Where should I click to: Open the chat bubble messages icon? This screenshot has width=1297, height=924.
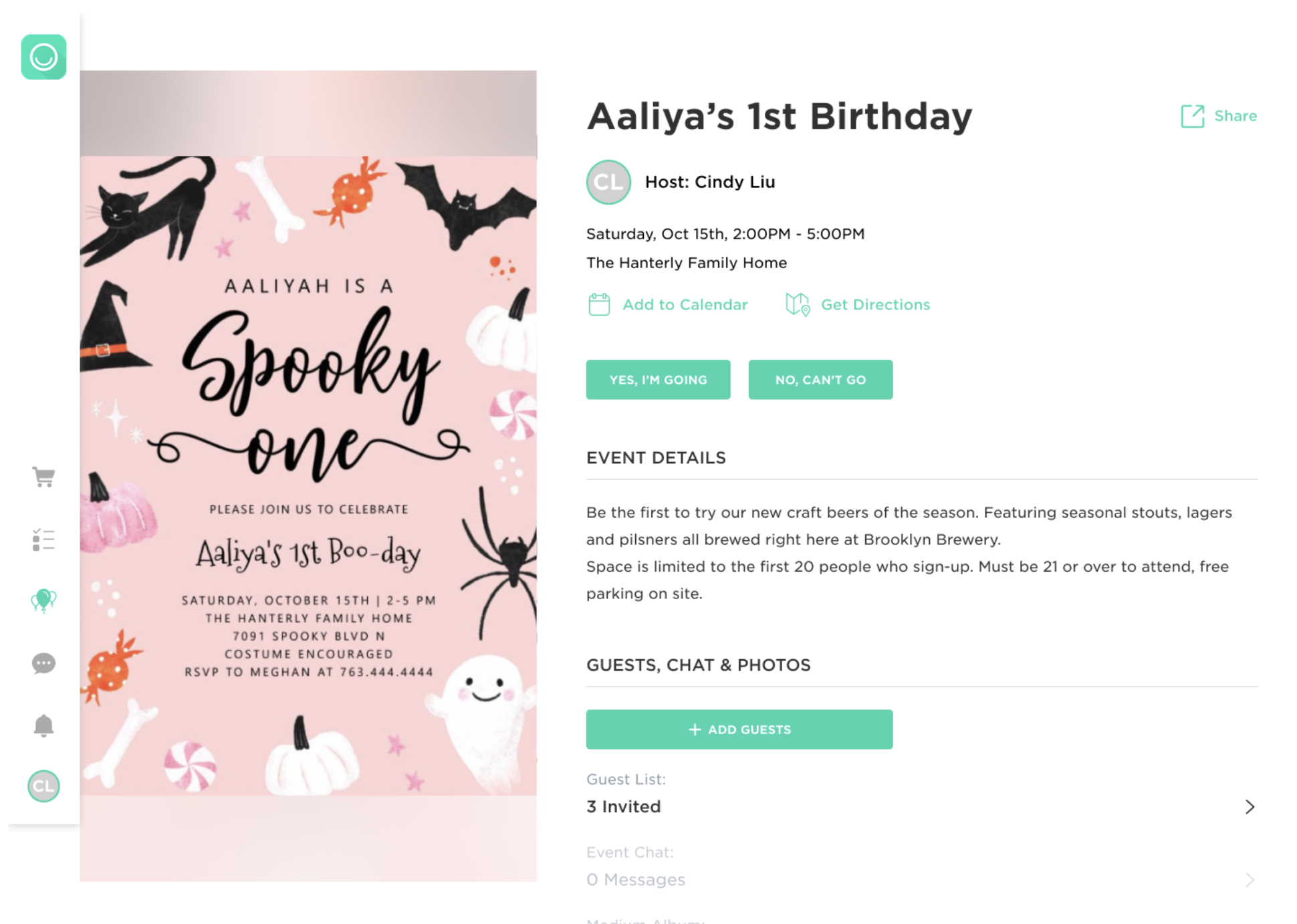click(43, 663)
